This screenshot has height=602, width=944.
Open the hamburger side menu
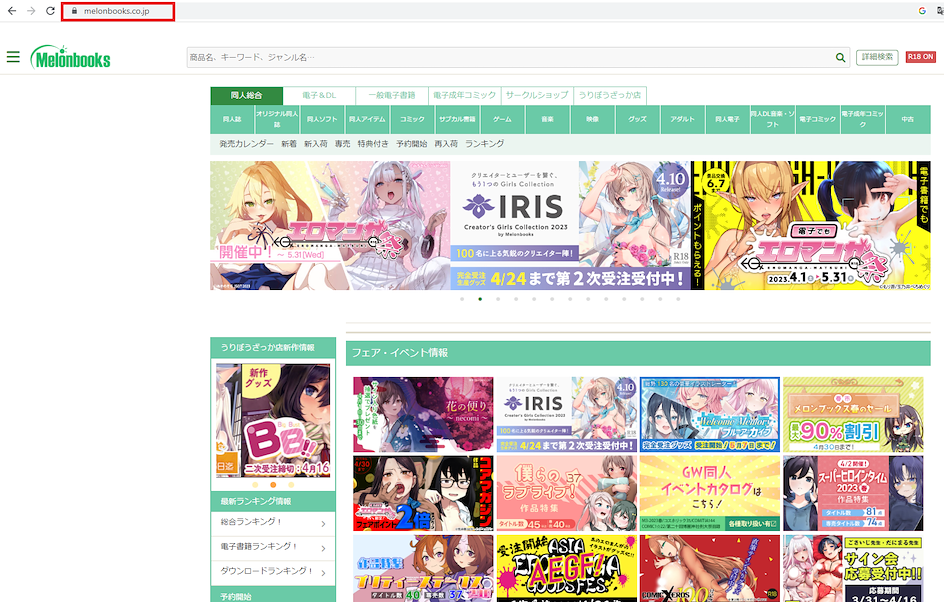[13, 57]
